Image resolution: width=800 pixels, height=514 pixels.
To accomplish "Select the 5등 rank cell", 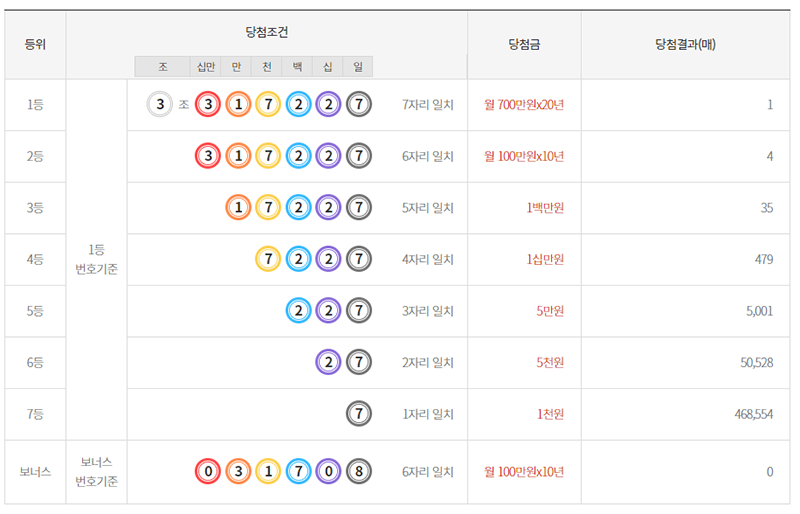I will 35,311.
